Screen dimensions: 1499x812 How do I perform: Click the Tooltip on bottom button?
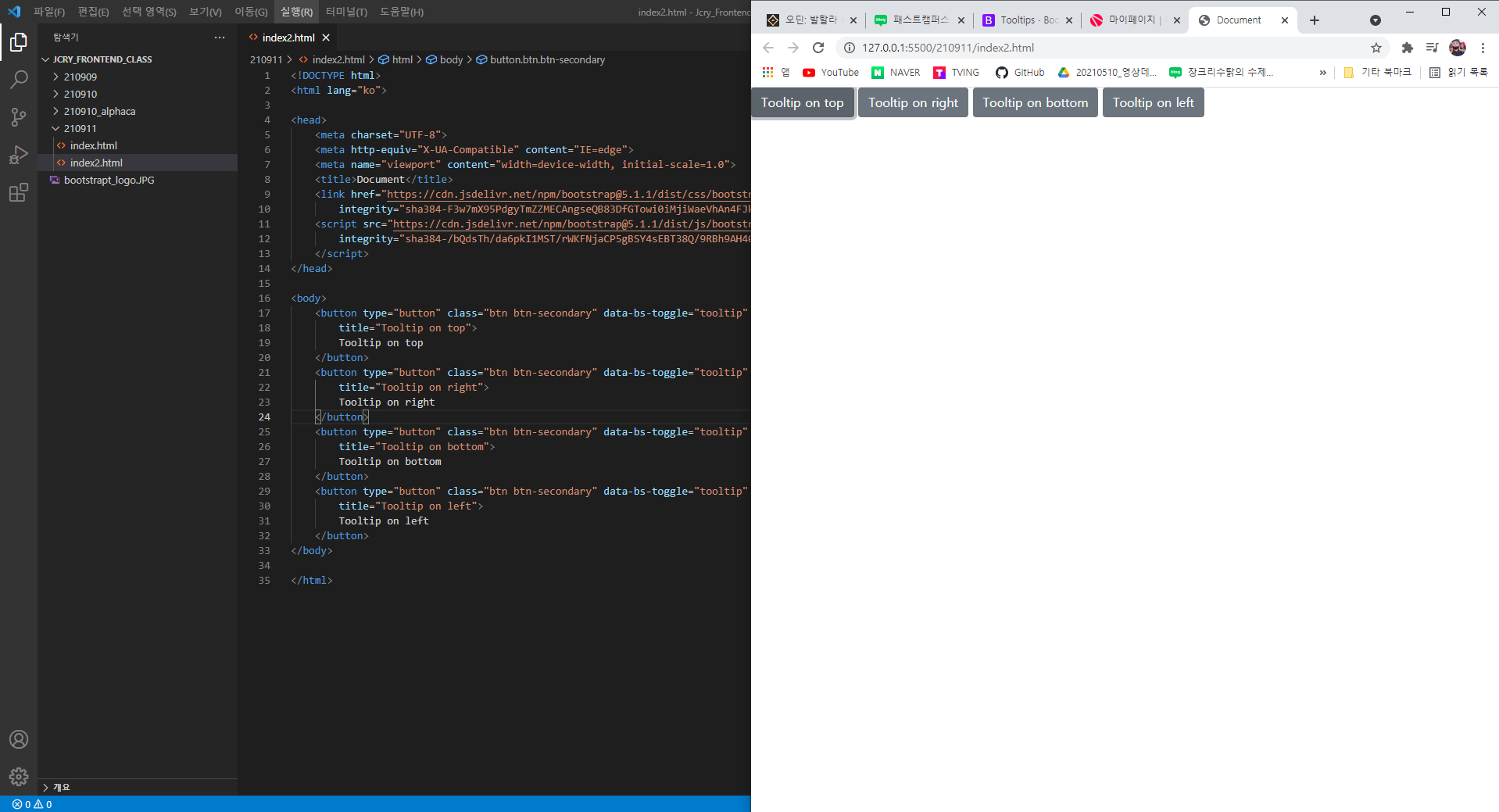click(1035, 102)
